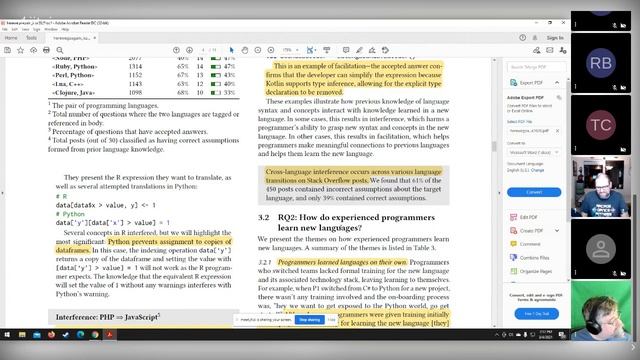The height and width of the screenshot is (360, 640).
Task: Choose the selection arrow cursor tool
Action: pyautogui.click(x=231, y=50)
